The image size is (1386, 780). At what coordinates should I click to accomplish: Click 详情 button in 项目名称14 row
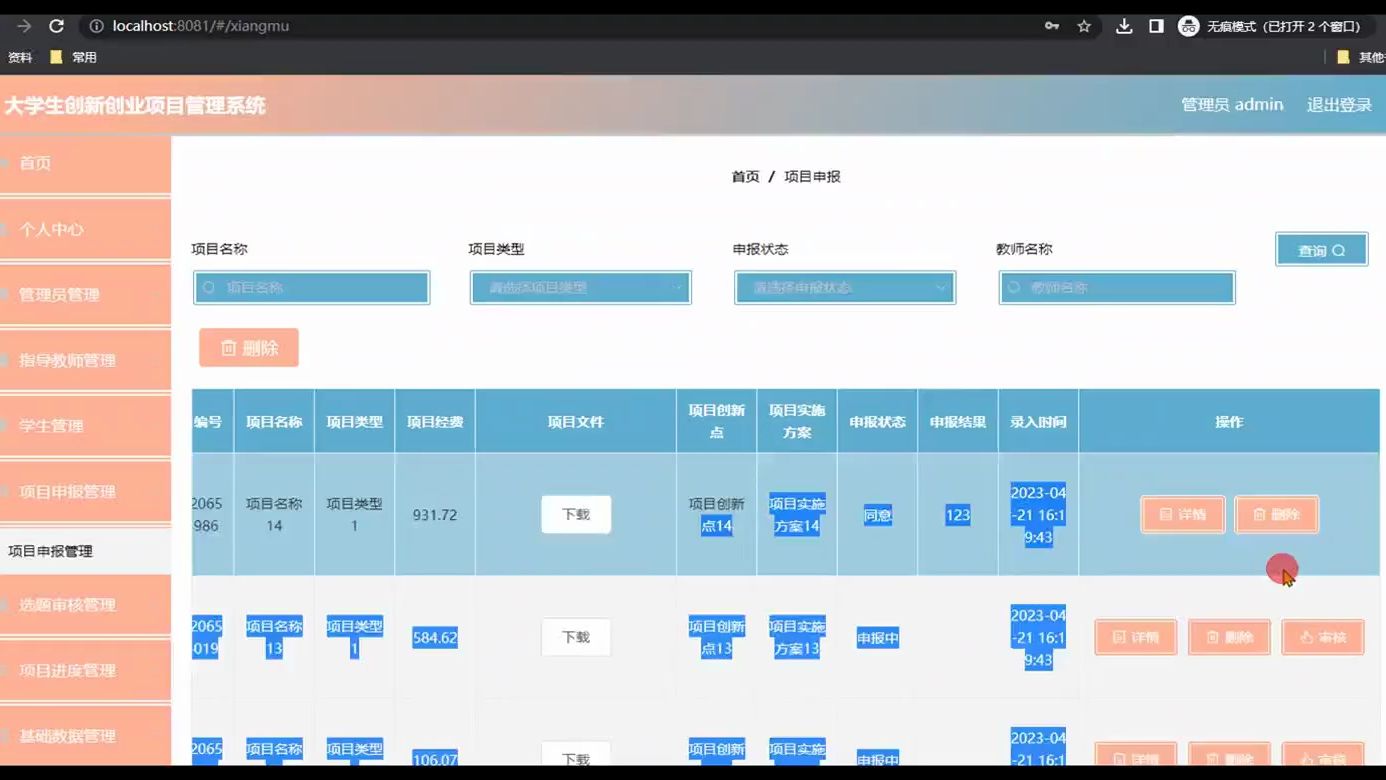1183,515
